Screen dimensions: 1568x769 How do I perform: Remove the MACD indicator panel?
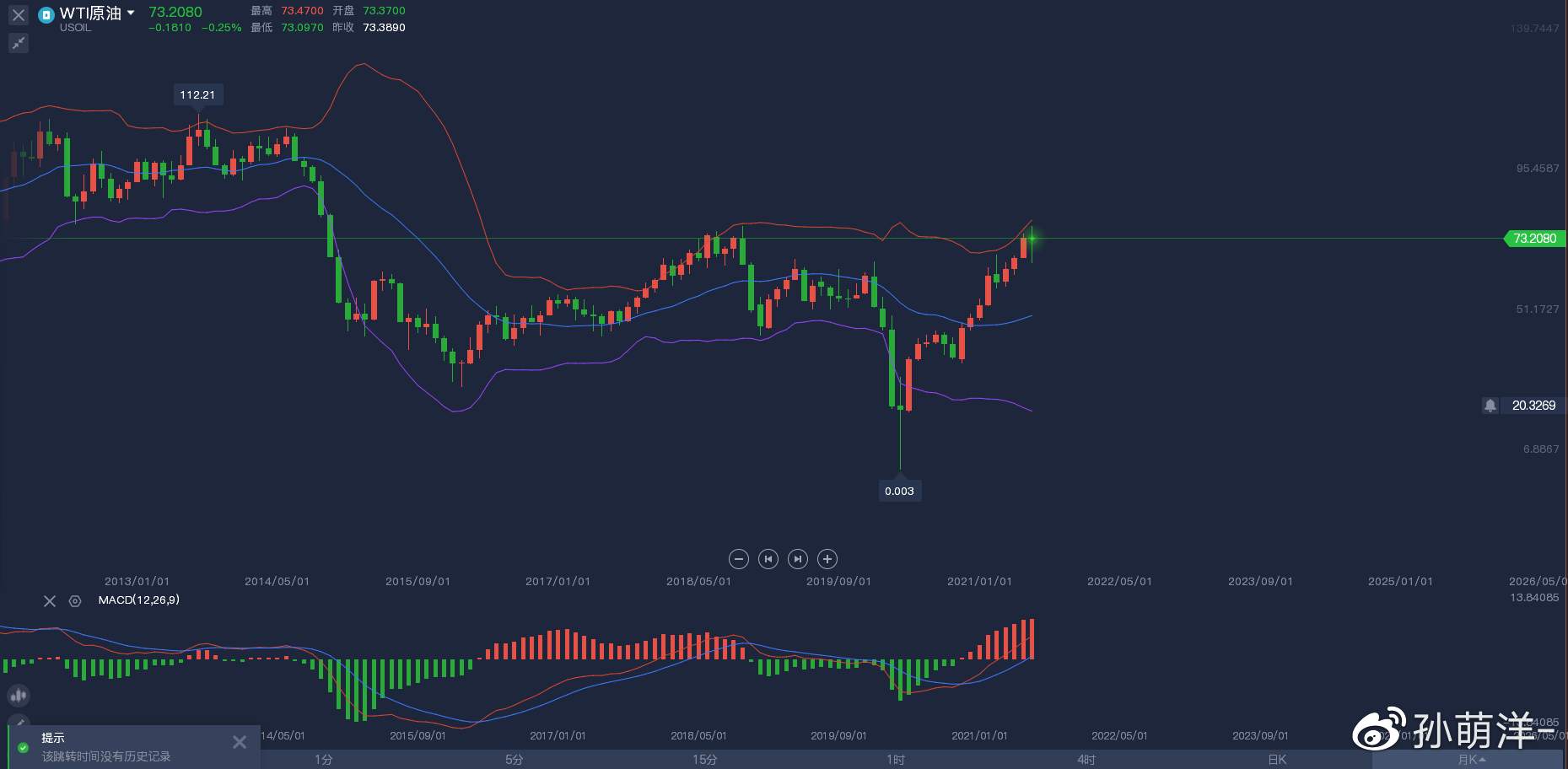(50, 601)
